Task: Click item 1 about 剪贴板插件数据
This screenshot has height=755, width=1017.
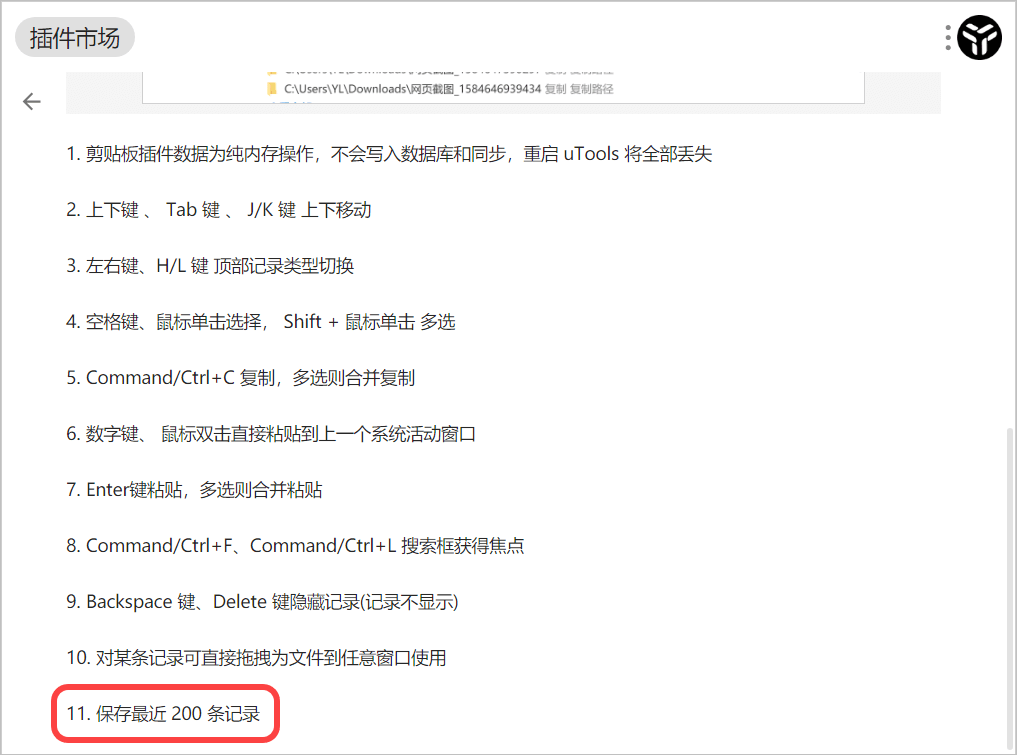Action: 389,154
